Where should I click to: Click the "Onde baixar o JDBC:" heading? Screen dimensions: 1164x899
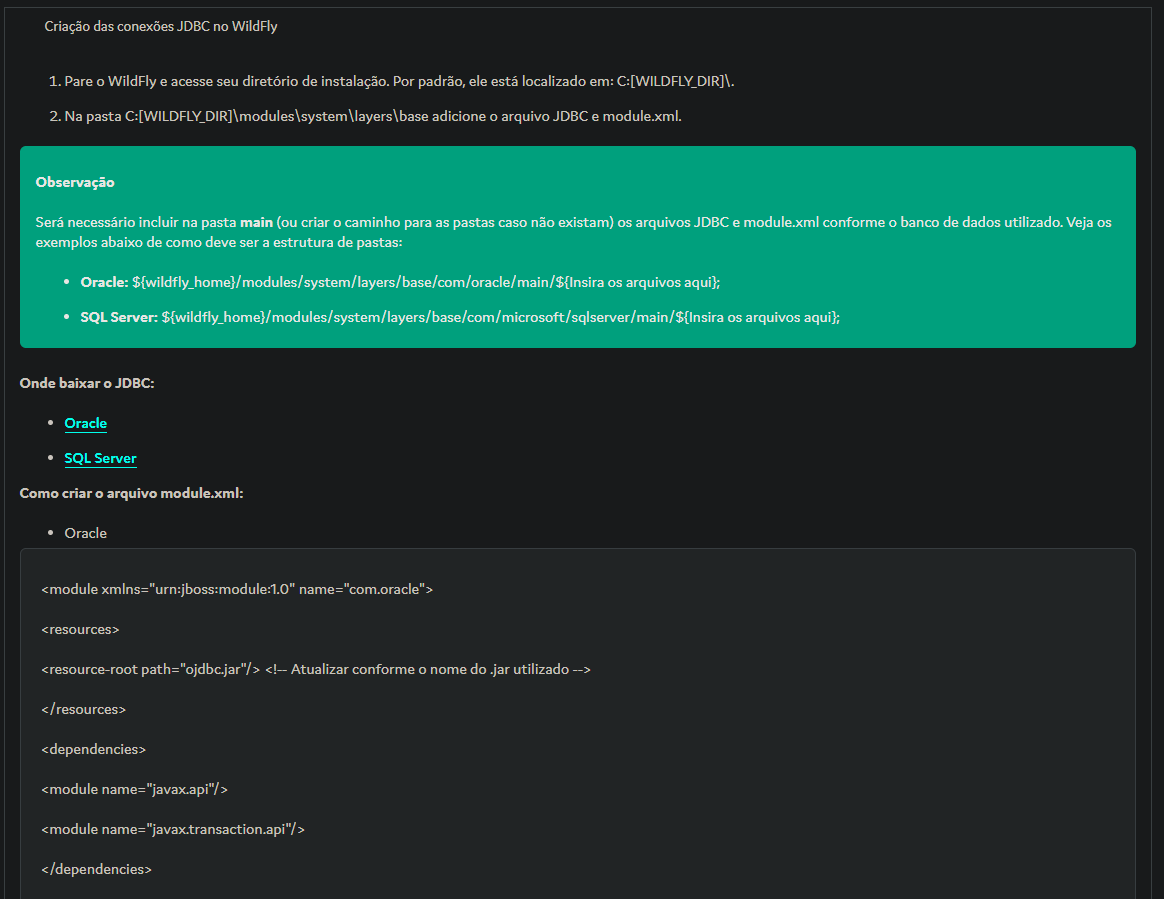(87, 383)
